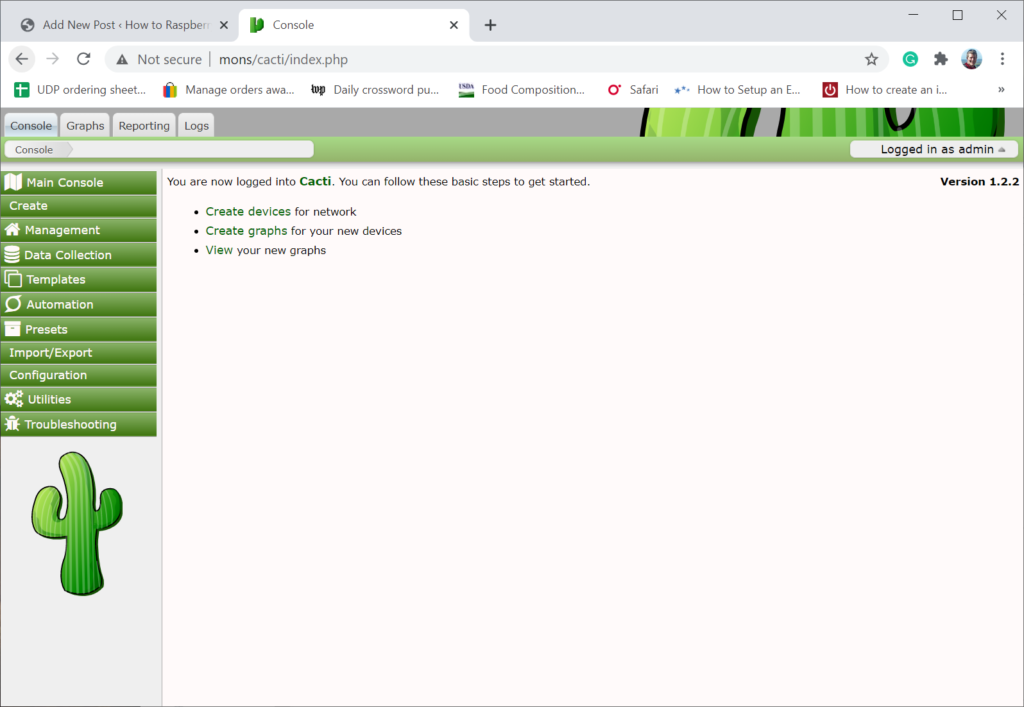Open the Main Console menu item
1024x707 pixels.
click(79, 182)
